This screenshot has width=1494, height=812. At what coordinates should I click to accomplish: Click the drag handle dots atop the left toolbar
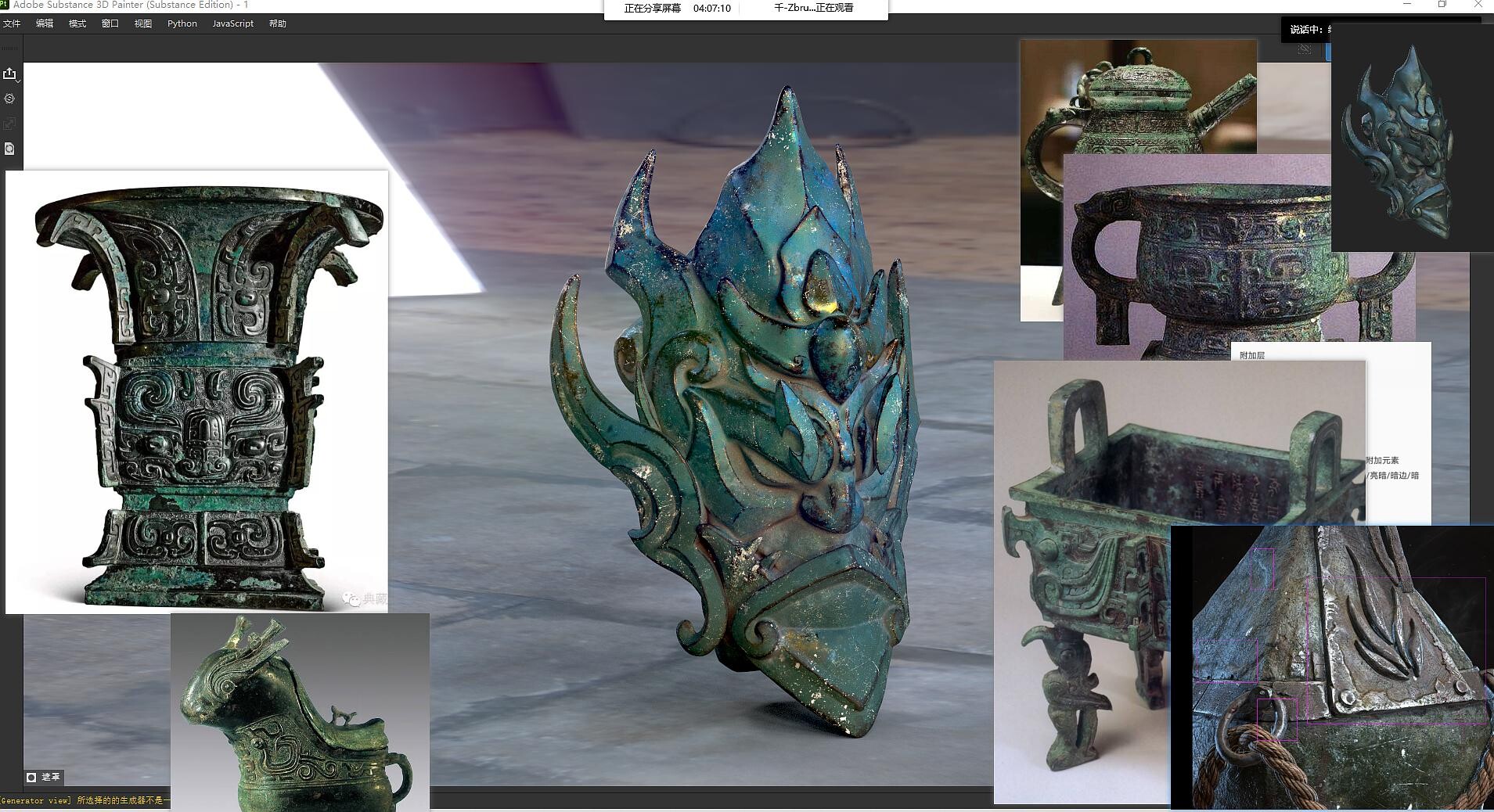coord(9,47)
